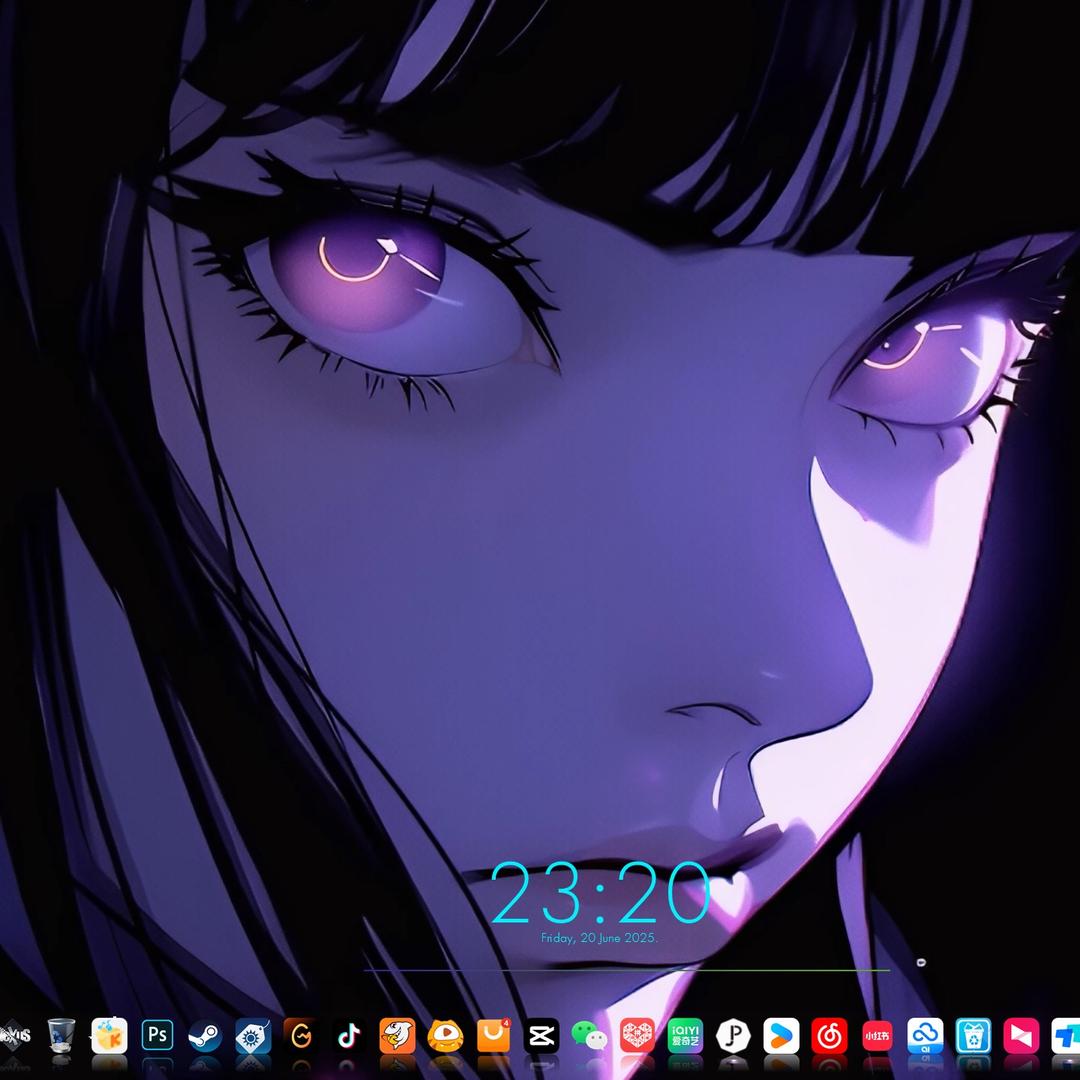Launch the Tencent Video play-arrow icon
The height and width of the screenshot is (1080, 1080).
click(x=781, y=1035)
